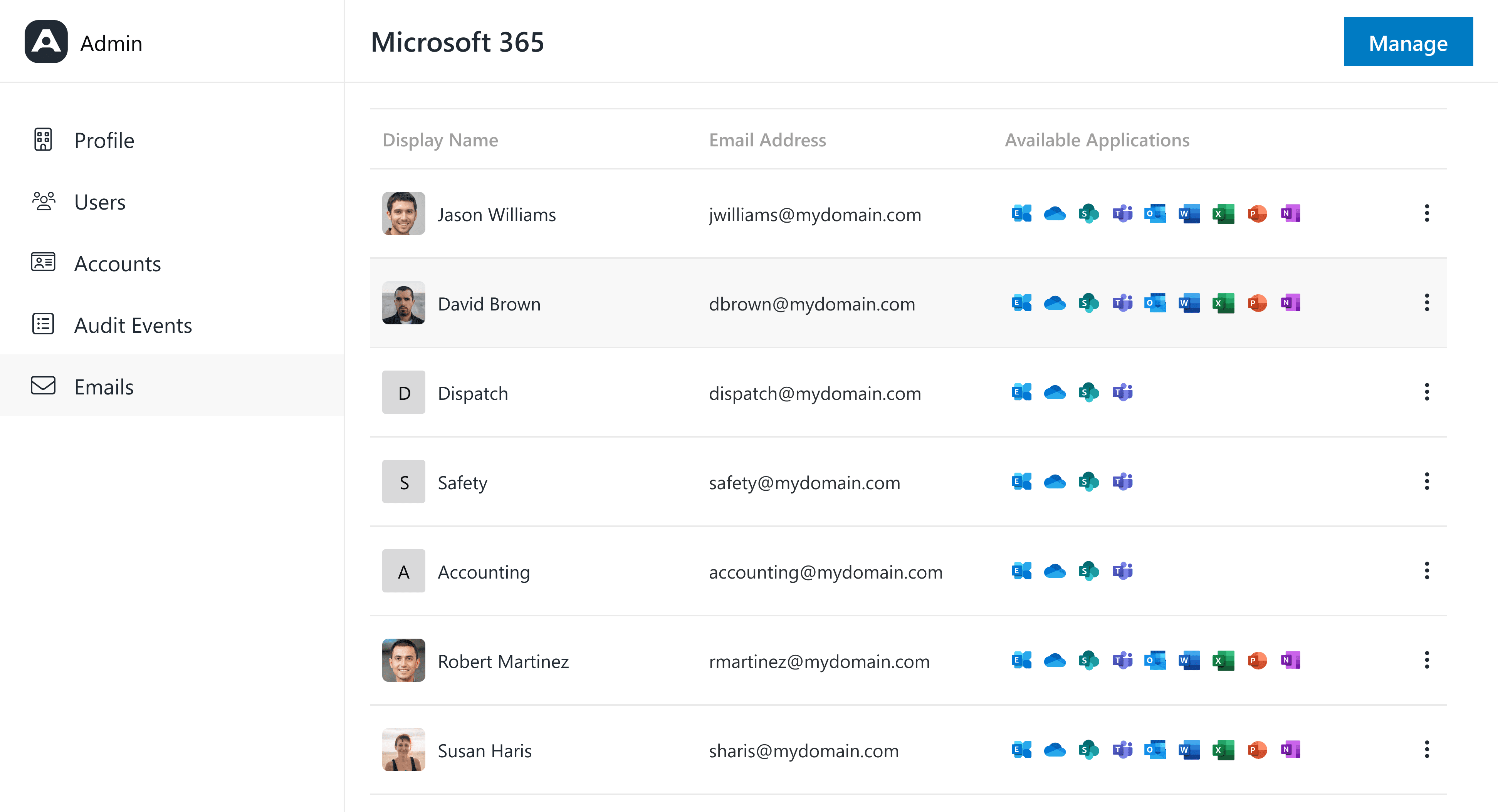Click Accounting's Exchange icon
1498x812 pixels.
coord(1021,571)
